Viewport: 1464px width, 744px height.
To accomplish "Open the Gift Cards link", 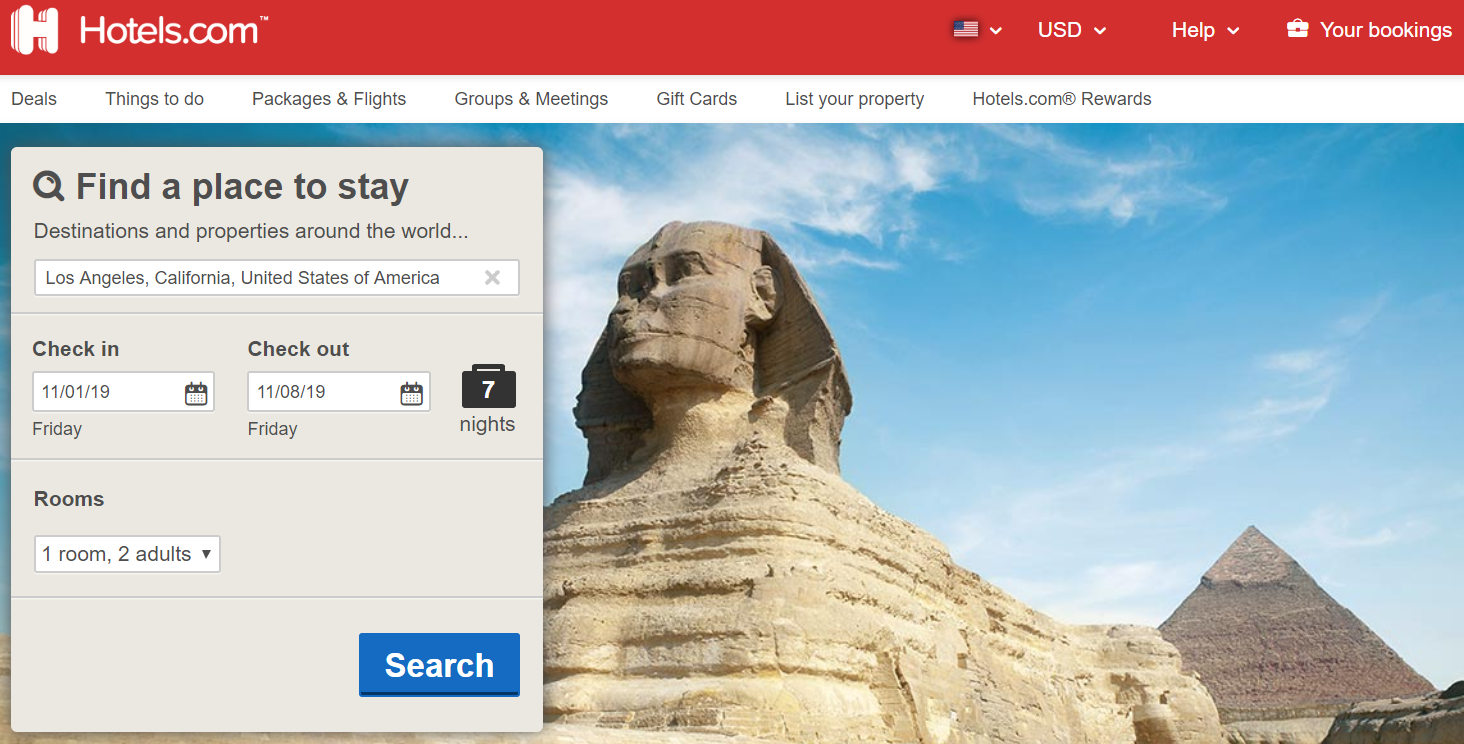I will (x=697, y=99).
